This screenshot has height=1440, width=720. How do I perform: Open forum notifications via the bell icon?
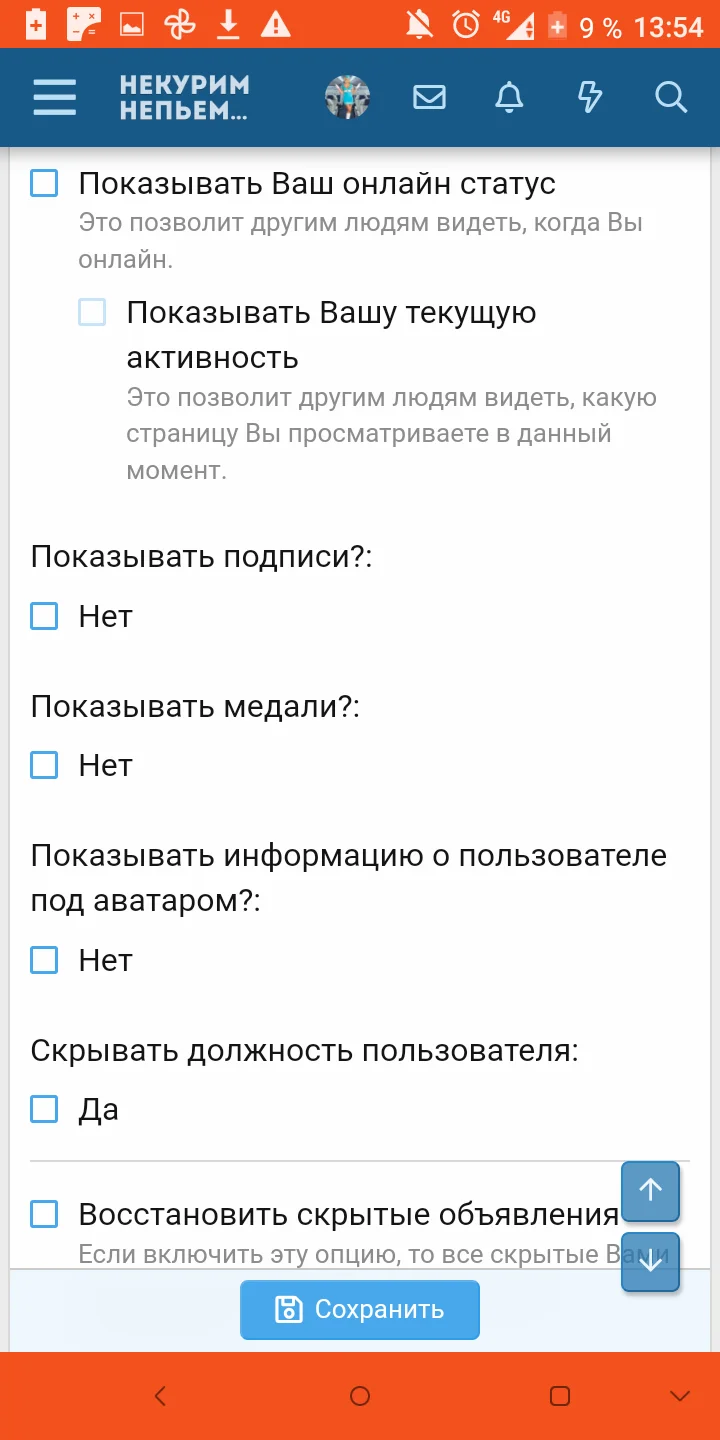(x=509, y=97)
